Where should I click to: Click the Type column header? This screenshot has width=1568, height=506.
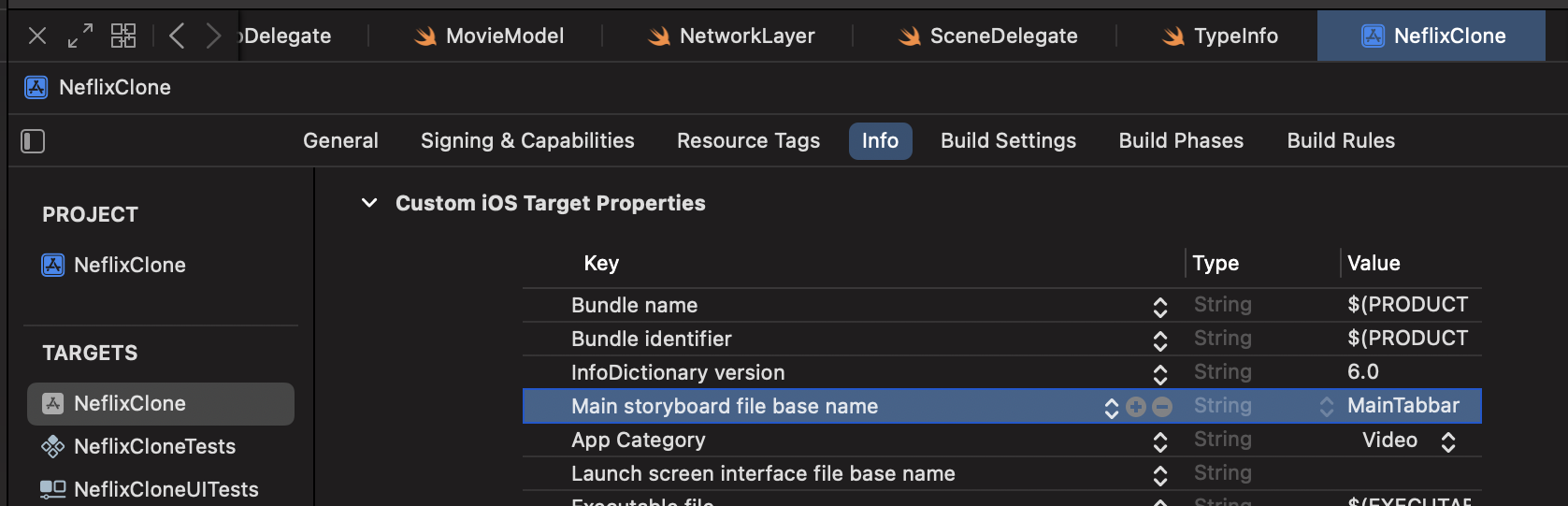pos(1216,263)
